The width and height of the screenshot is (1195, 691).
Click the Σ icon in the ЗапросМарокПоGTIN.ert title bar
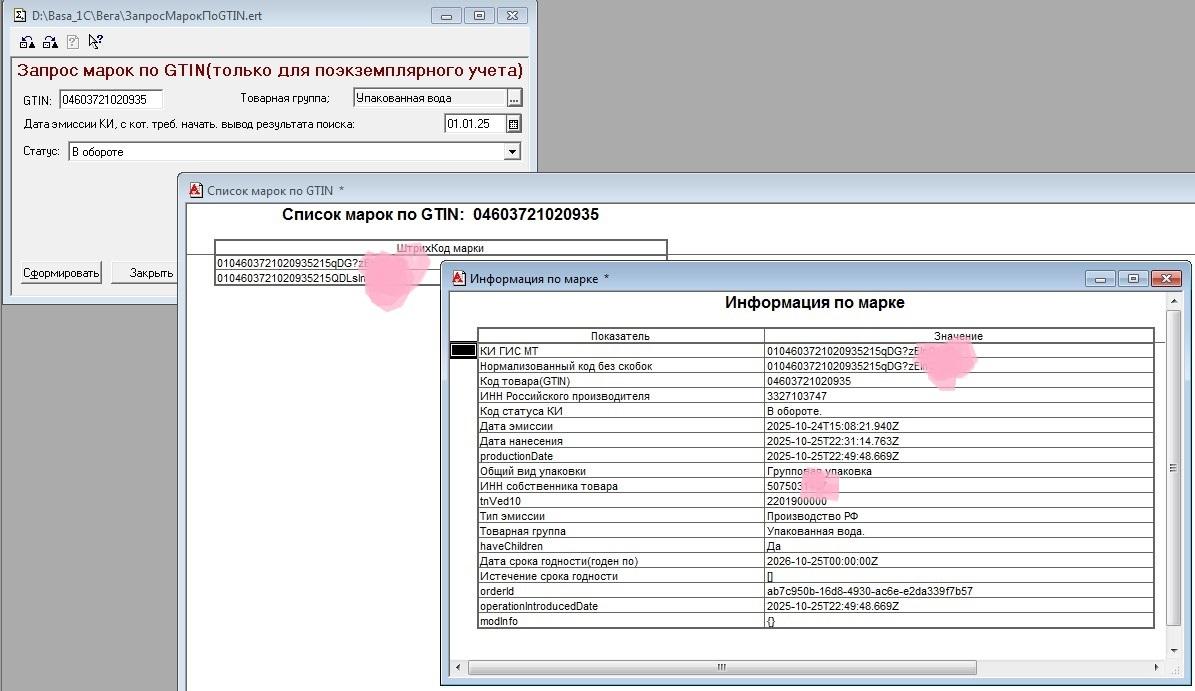tap(19, 16)
